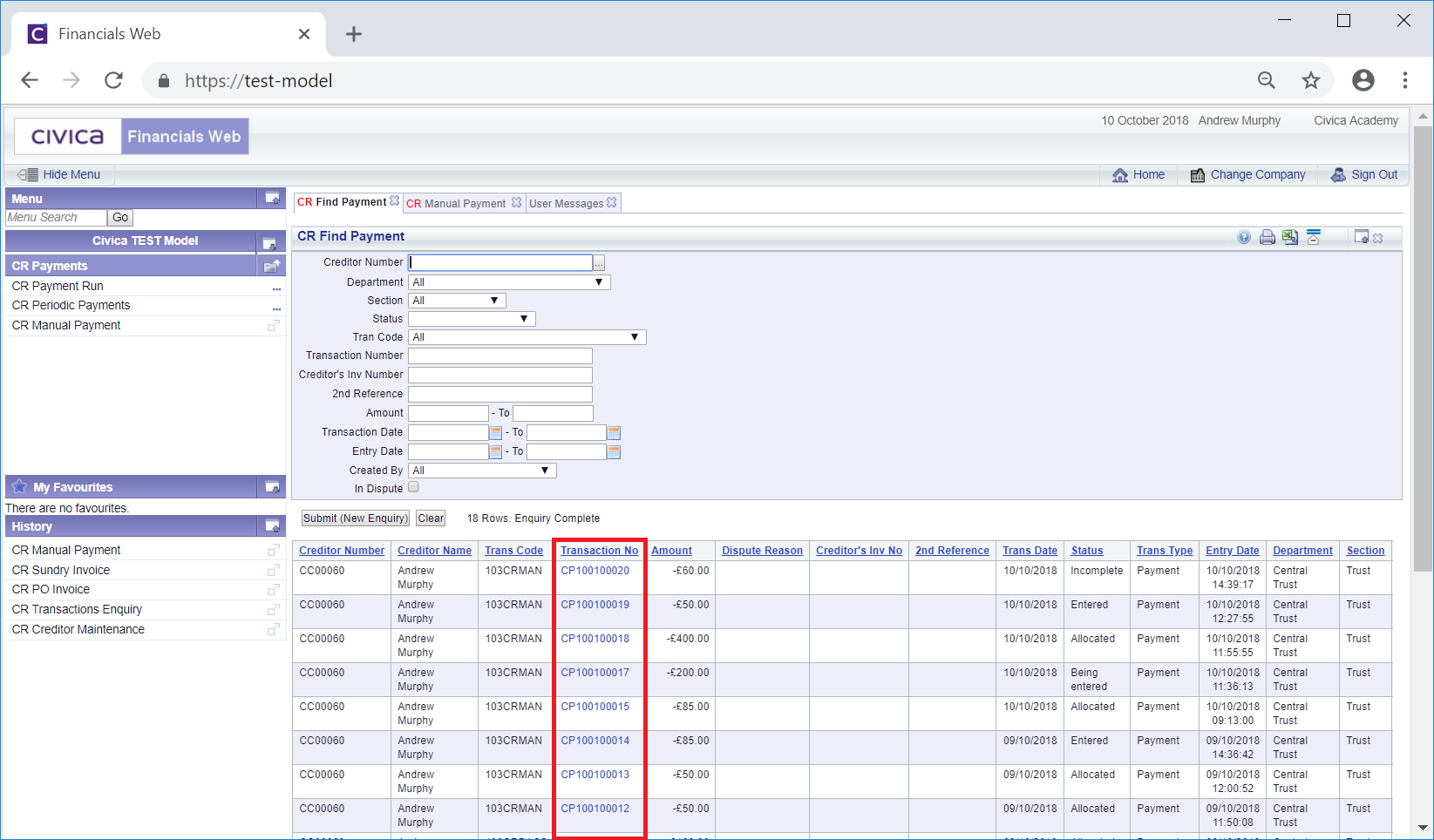Click the Transaction Number input field

tap(500, 356)
